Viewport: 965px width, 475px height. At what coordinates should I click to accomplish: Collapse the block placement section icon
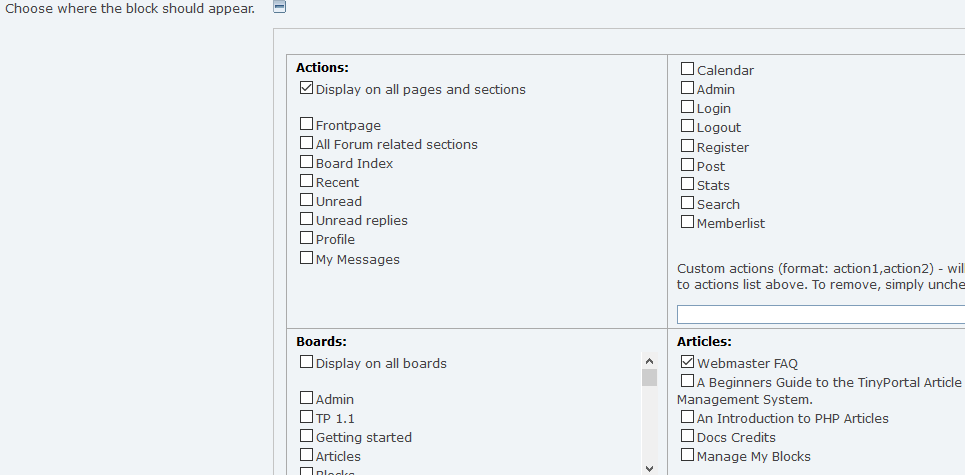(x=280, y=7)
